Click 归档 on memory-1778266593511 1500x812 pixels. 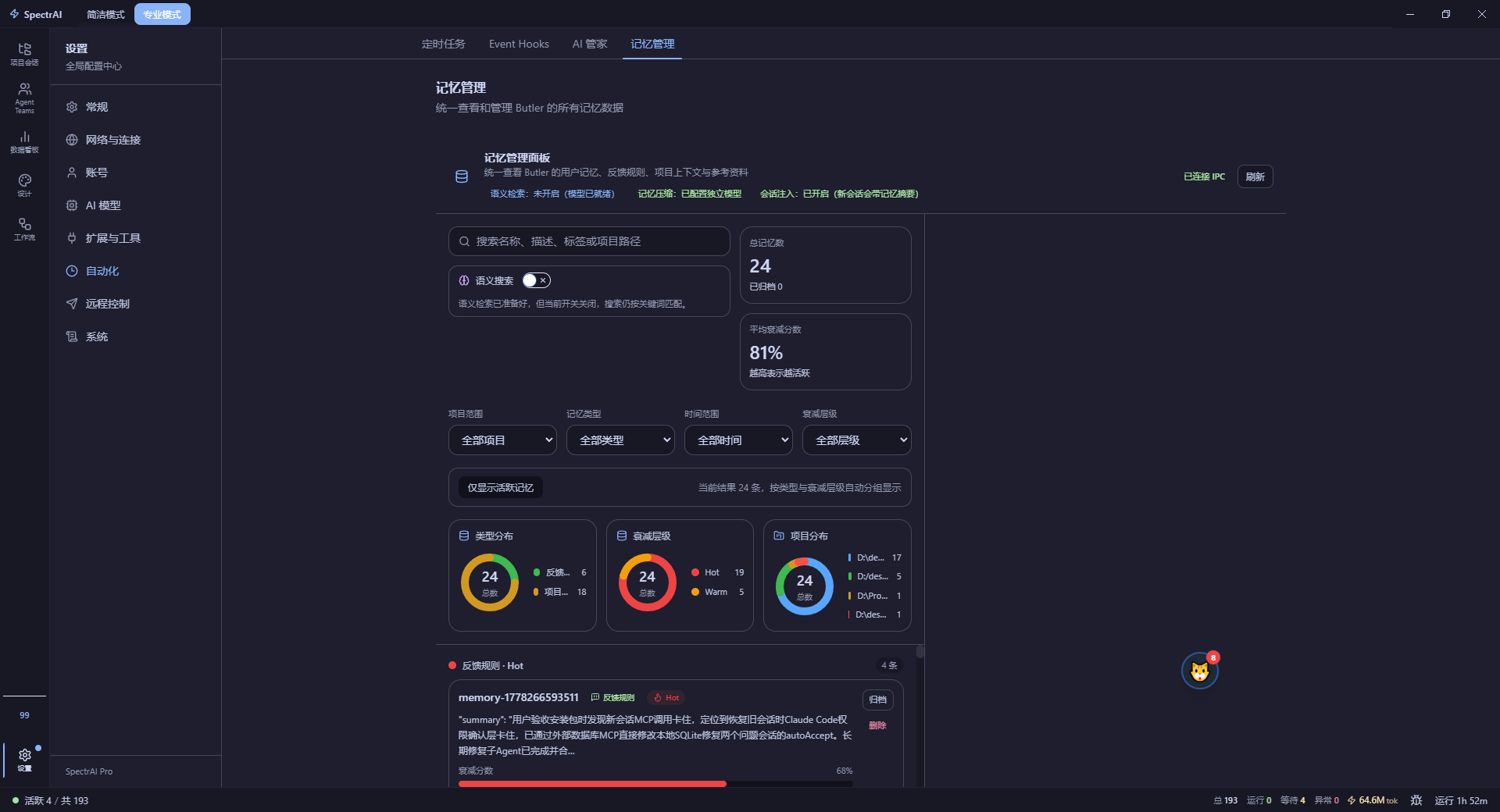tap(877, 700)
